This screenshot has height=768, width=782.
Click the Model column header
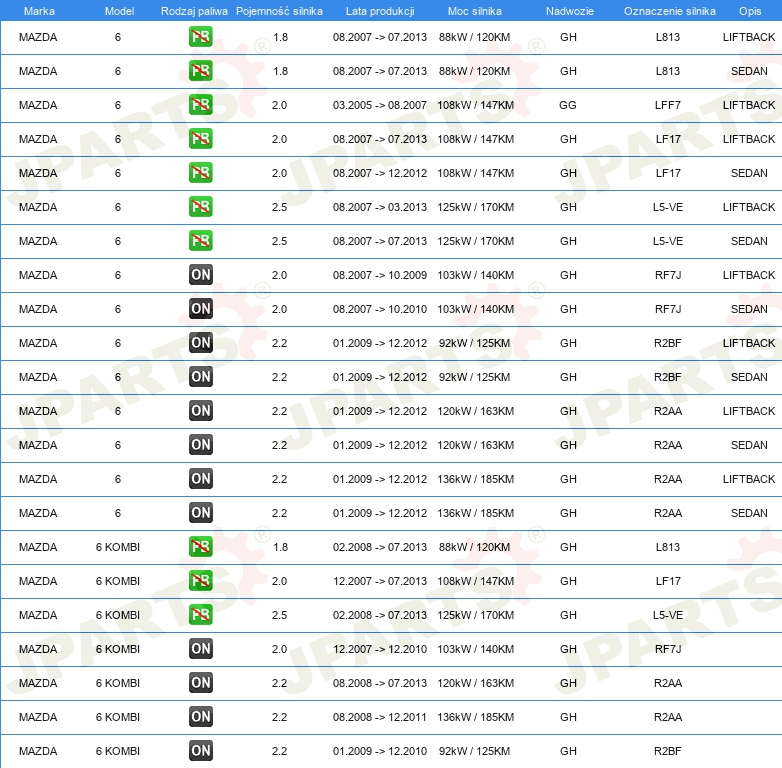pyautogui.click(x=119, y=11)
